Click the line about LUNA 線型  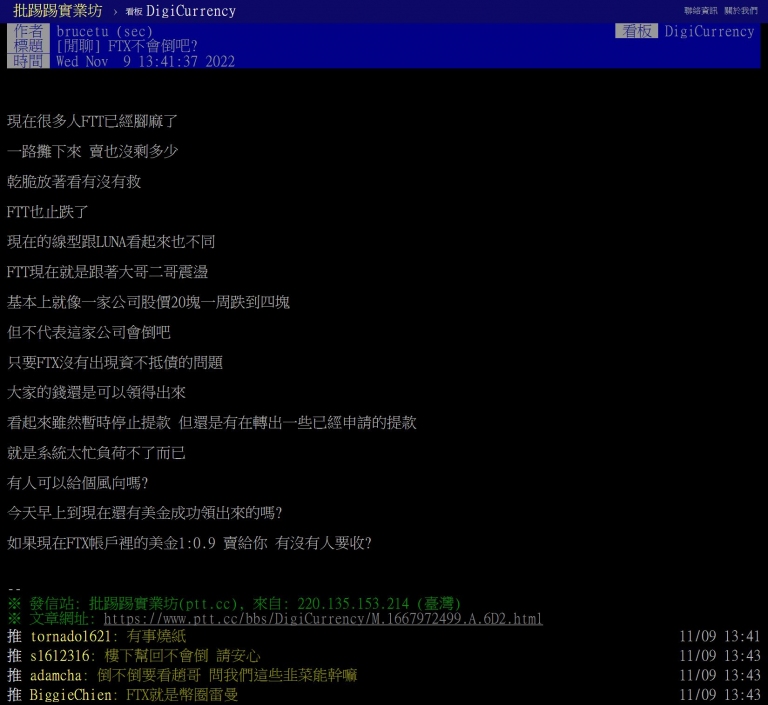(111, 242)
